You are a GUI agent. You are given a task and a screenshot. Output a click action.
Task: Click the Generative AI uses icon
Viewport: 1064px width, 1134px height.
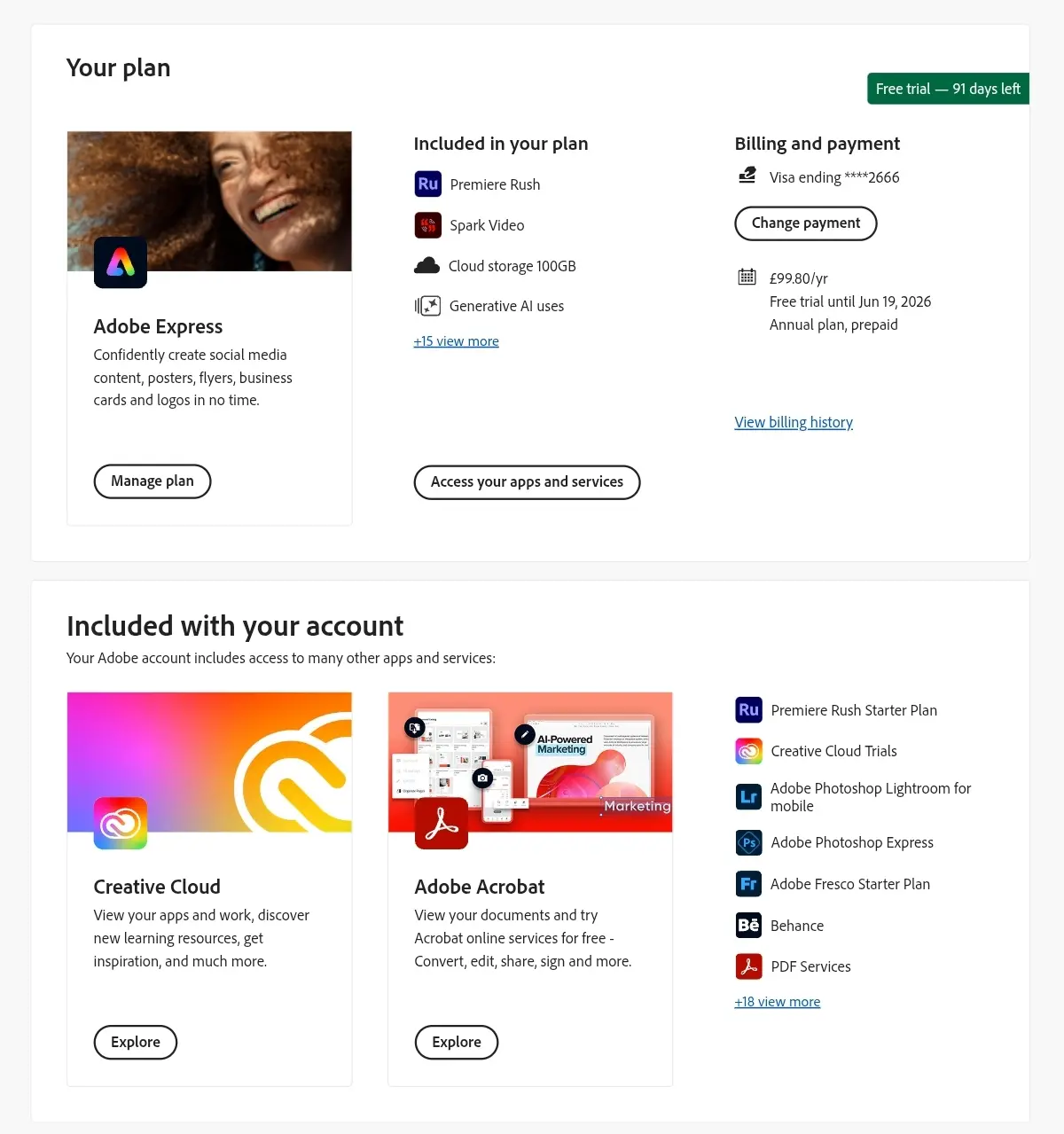427,306
